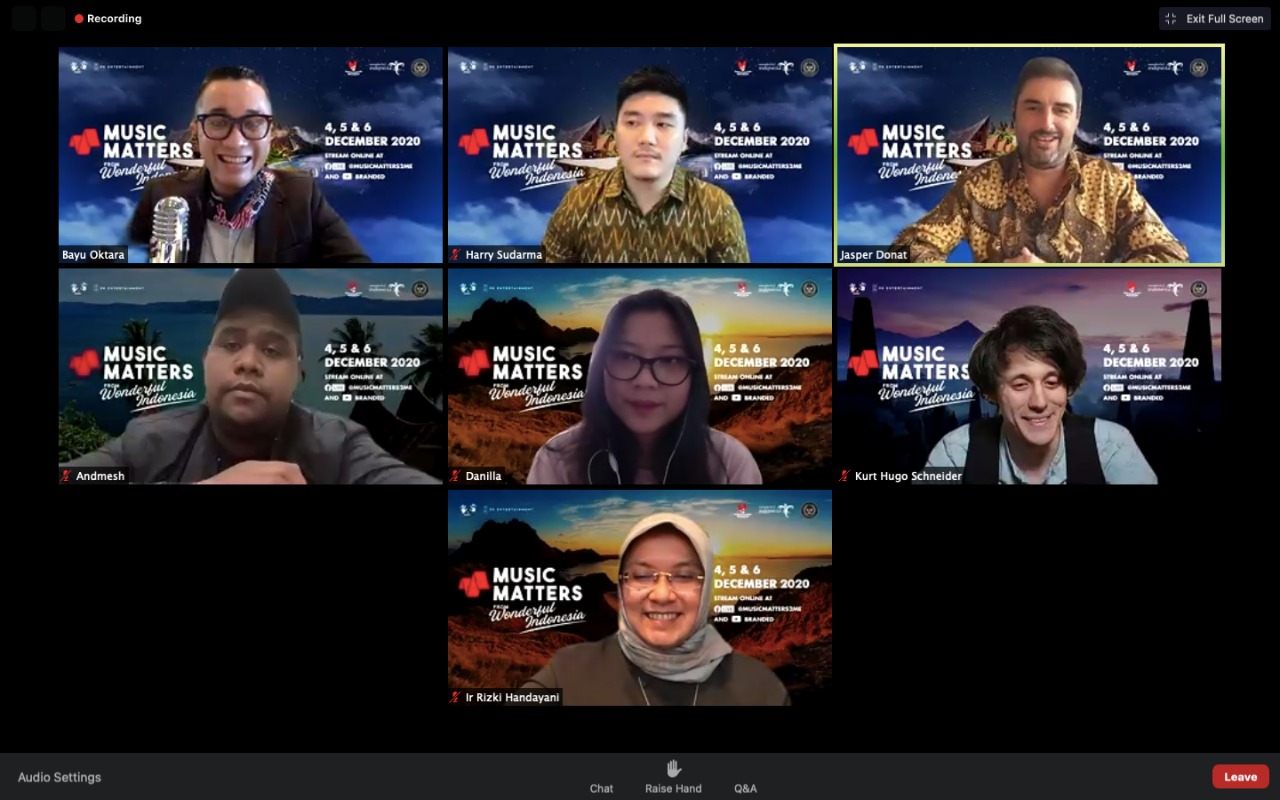
Task: Open Audio Settings menu
Action: (59, 777)
